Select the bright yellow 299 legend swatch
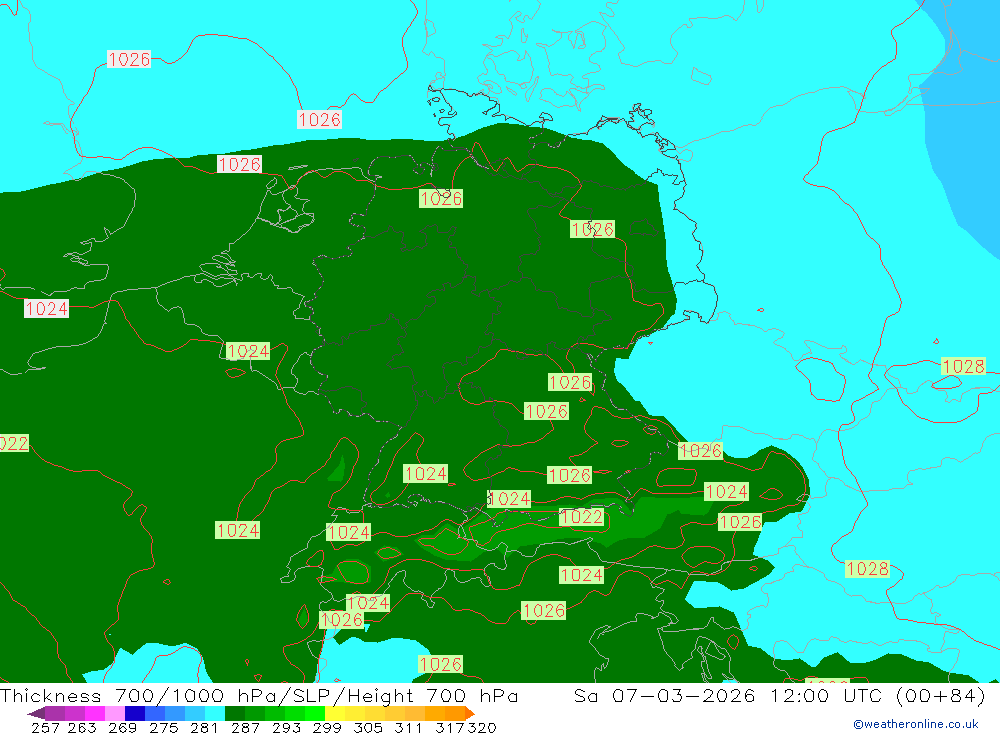This screenshot has height=733, width=1000. (334, 713)
